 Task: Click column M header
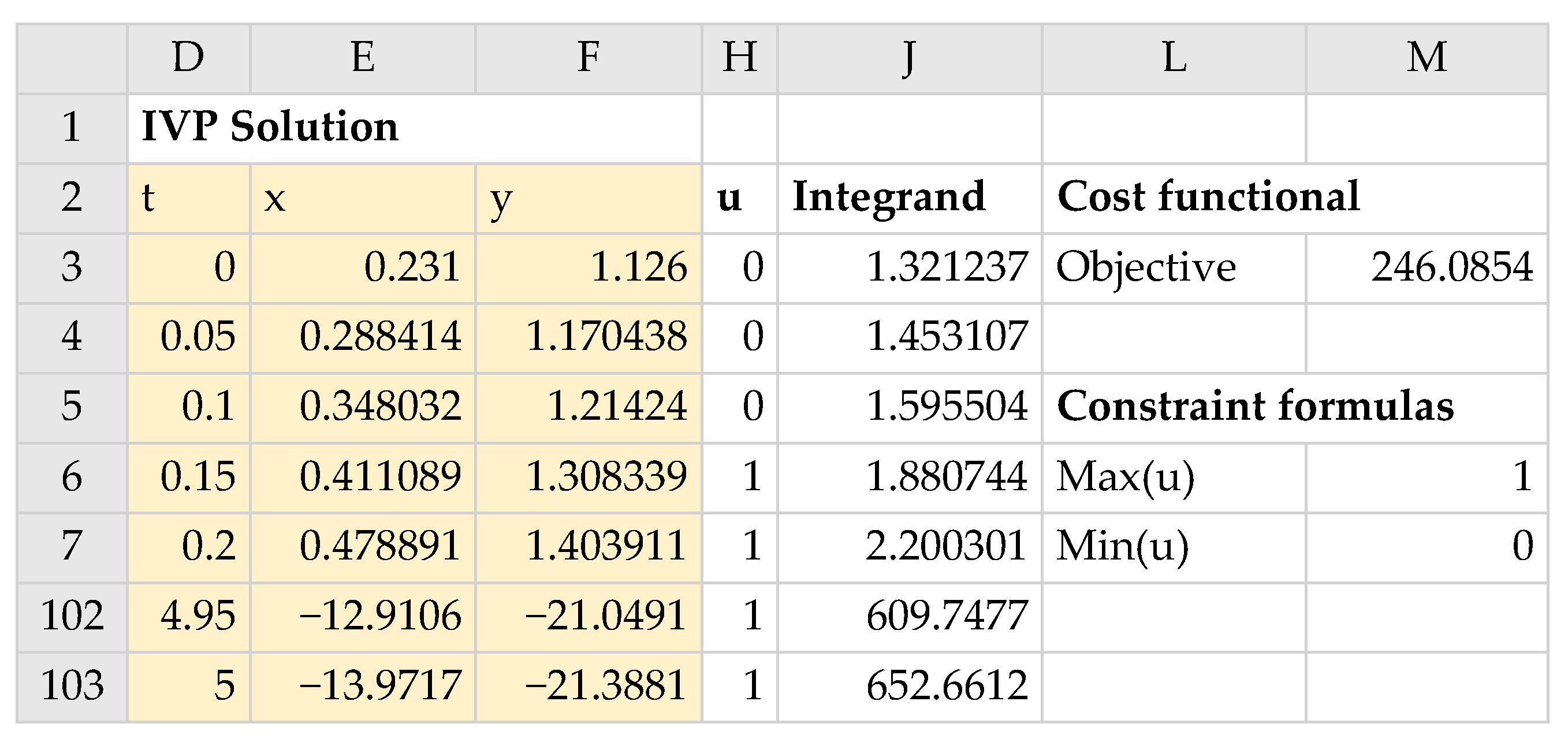1426,58
